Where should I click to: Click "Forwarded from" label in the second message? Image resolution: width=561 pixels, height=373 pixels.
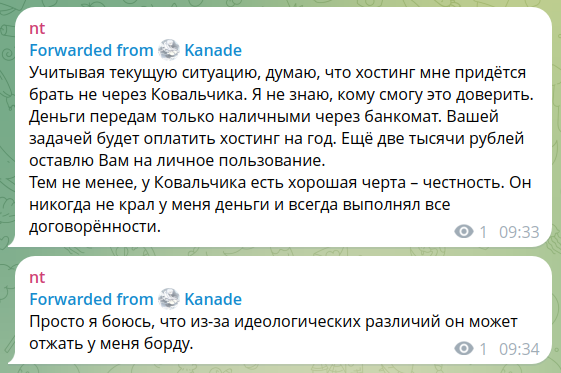tap(91, 299)
